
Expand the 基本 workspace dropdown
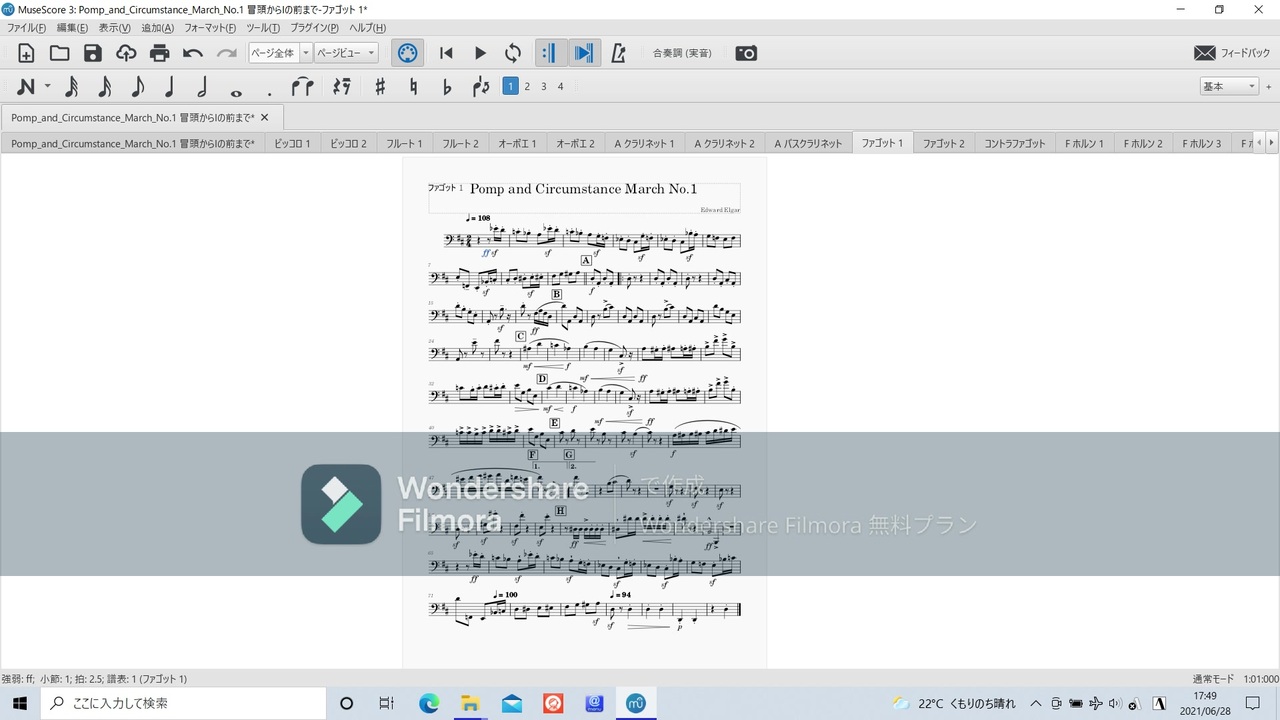[x=1229, y=87]
